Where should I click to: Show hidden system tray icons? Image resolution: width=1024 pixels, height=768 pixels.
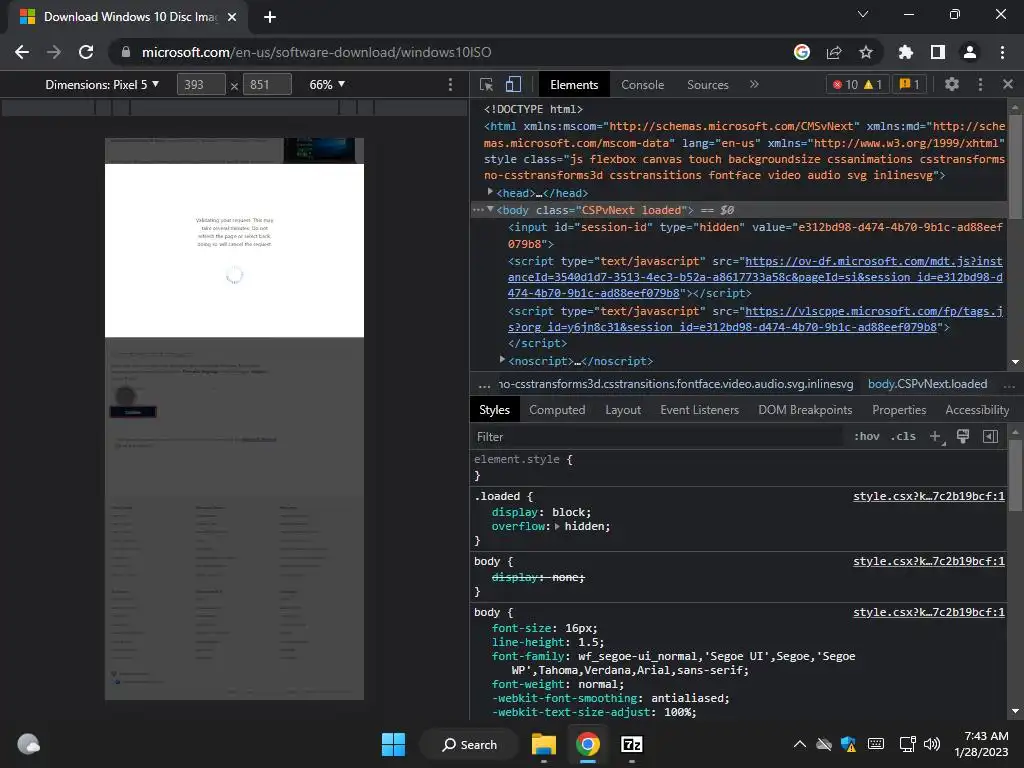(799, 744)
